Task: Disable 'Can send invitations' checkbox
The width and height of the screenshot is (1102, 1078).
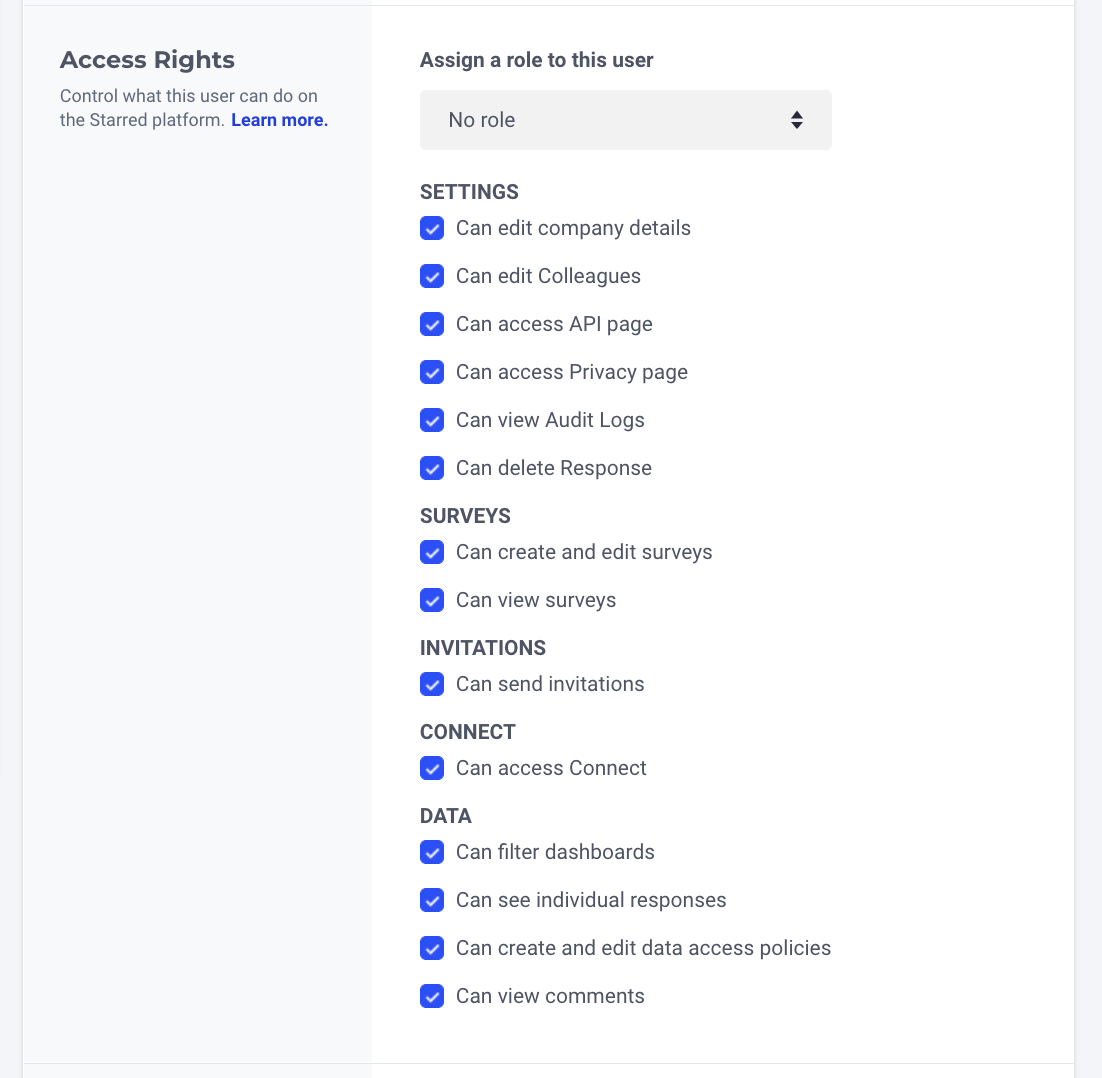Action: pos(432,684)
